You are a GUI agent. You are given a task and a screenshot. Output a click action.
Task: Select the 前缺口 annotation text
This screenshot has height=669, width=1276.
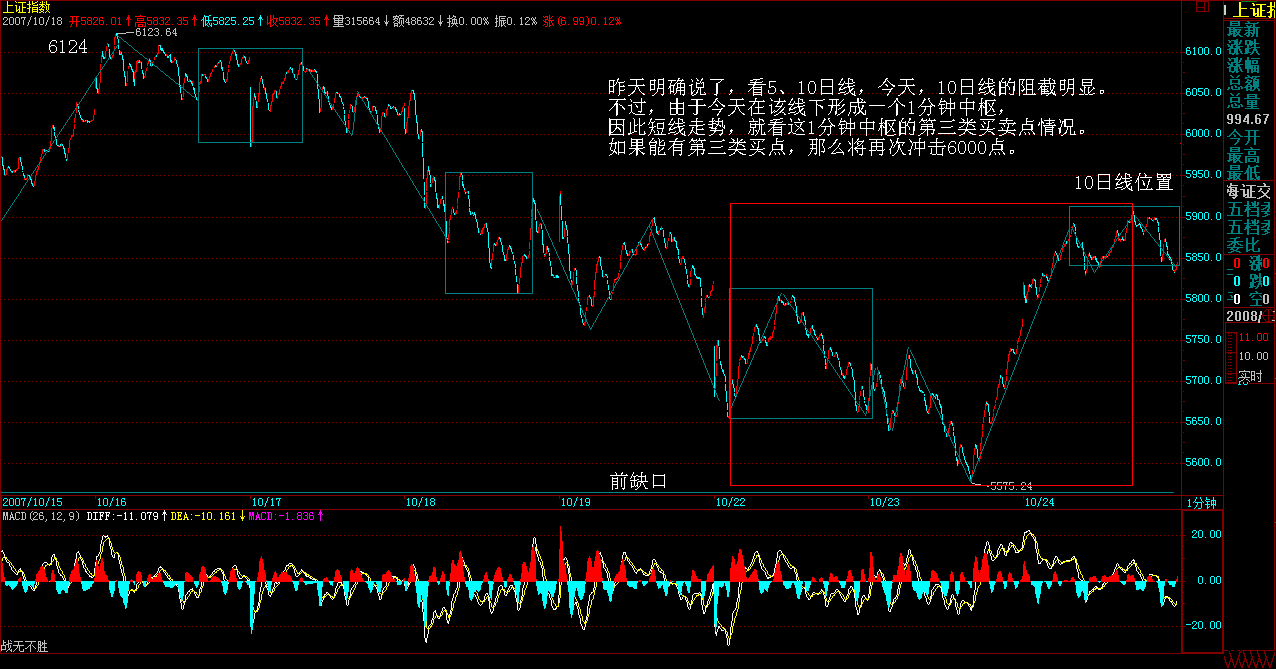point(638,482)
